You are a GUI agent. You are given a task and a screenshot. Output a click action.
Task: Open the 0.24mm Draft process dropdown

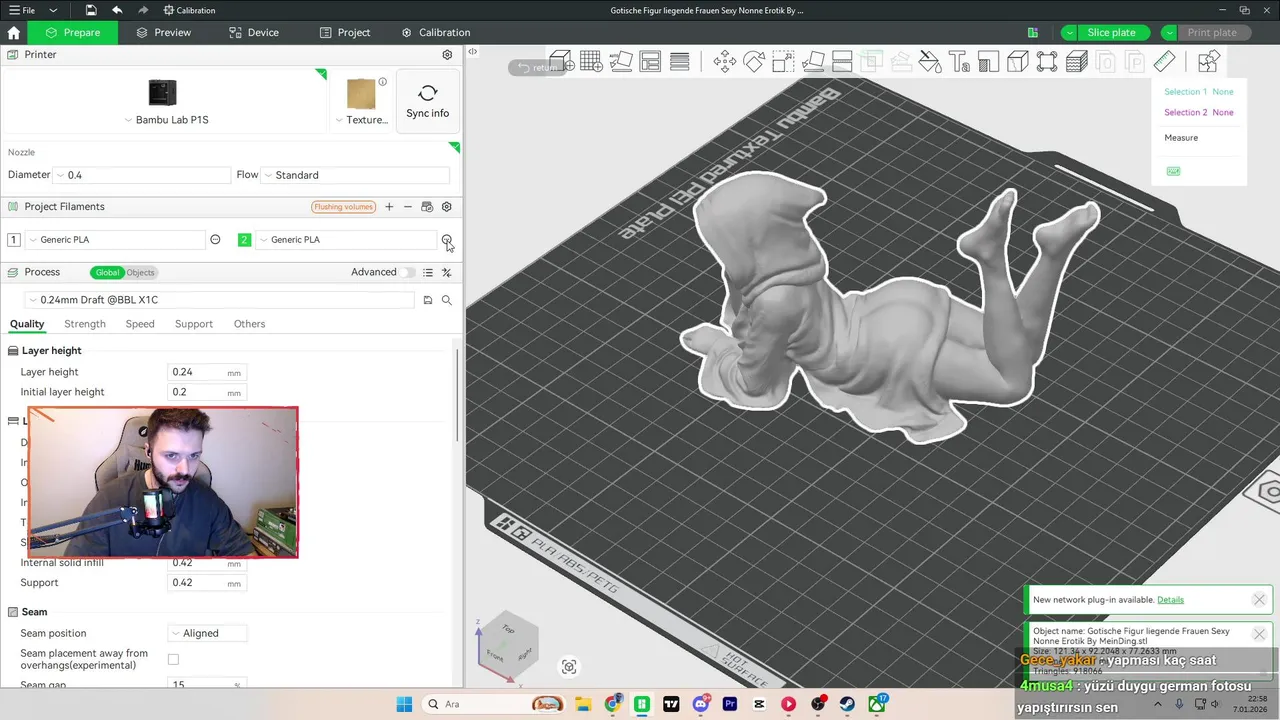220,300
